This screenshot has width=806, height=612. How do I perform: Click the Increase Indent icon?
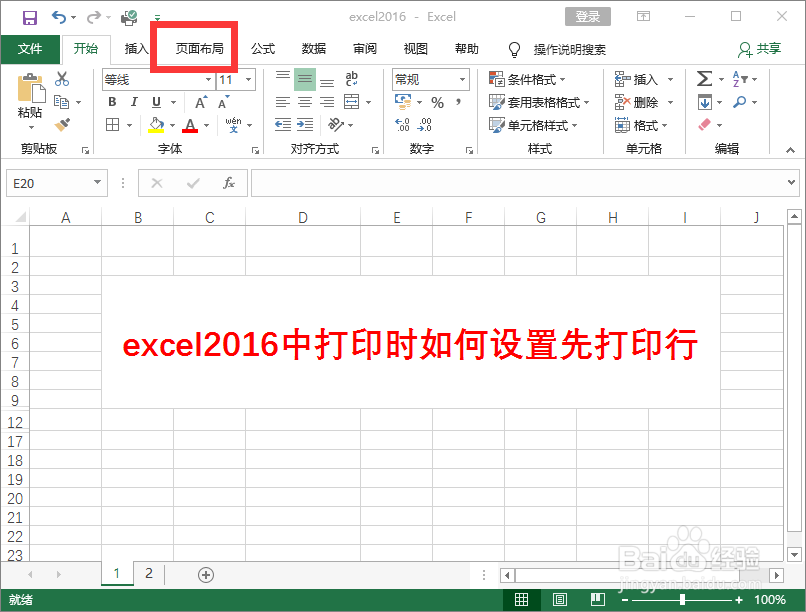(305, 124)
